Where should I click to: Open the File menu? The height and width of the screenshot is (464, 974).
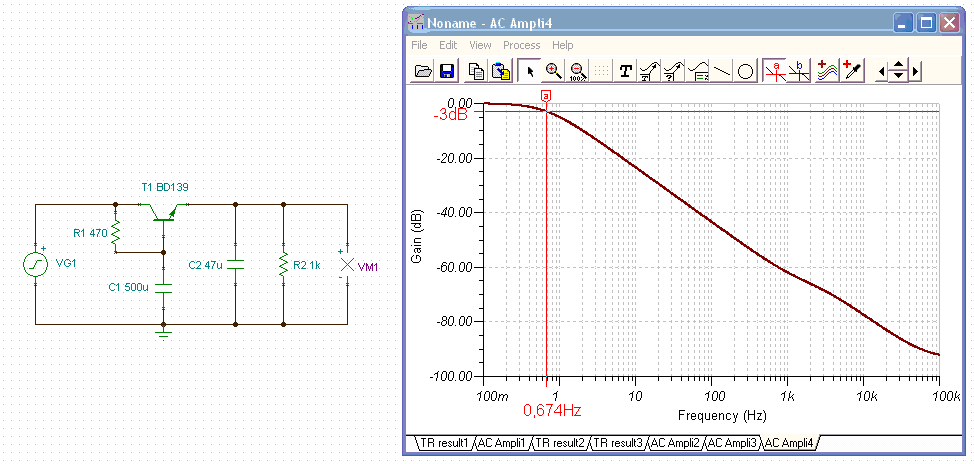click(x=419, y=45)
